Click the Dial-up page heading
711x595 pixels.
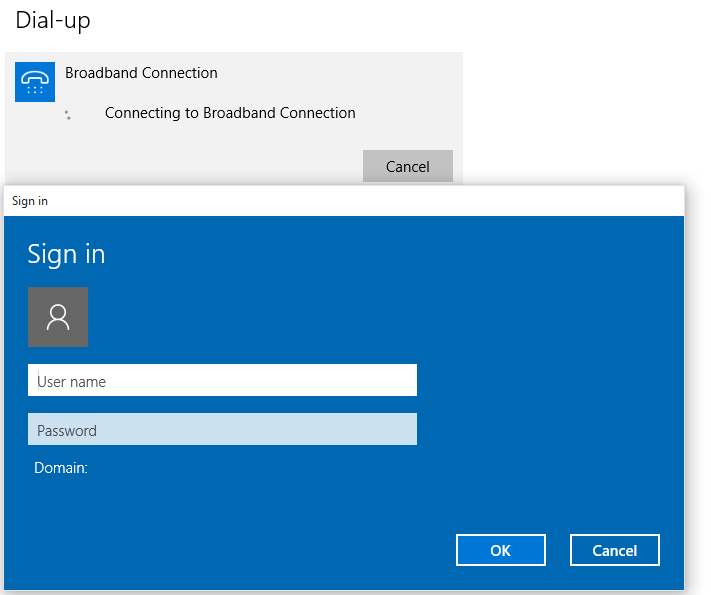pos(53,20)
